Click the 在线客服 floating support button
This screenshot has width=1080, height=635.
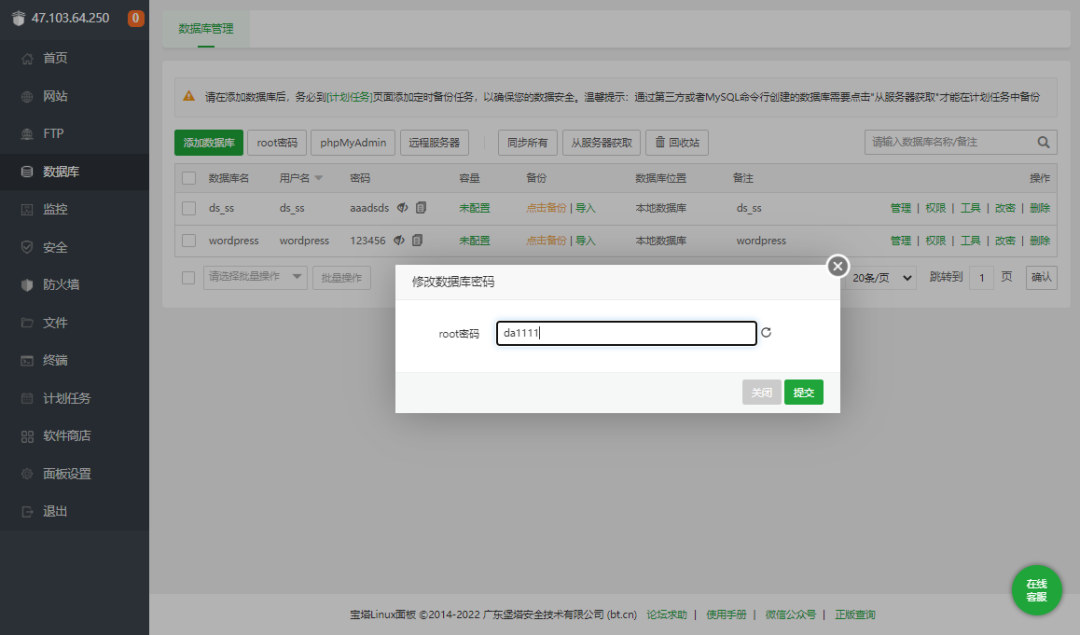[x=1036, y=590]
